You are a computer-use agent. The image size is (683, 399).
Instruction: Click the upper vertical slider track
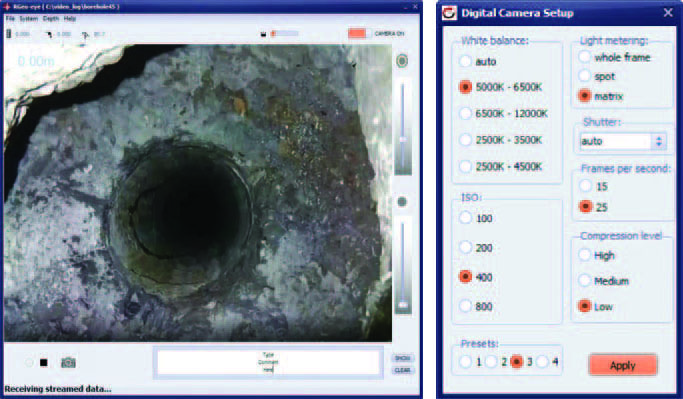(403, 128)
